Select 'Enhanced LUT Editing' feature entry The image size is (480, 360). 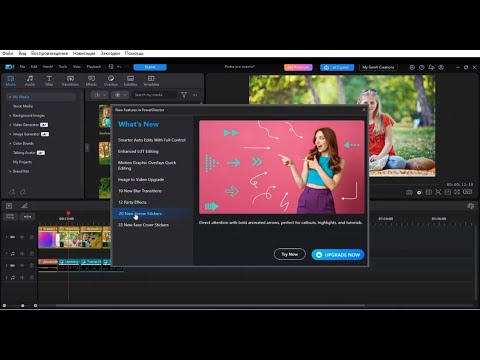coord(138,151)
